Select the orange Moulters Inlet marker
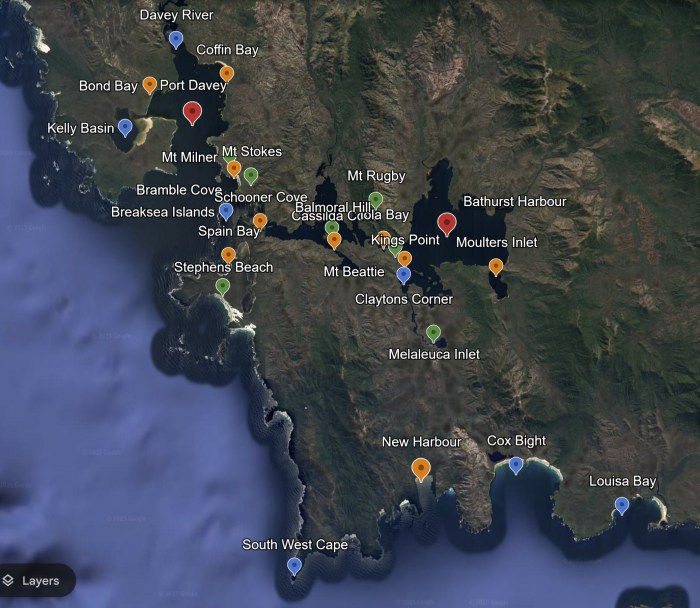The height and width of the screenshot is (608, 700). click(496, 267)
